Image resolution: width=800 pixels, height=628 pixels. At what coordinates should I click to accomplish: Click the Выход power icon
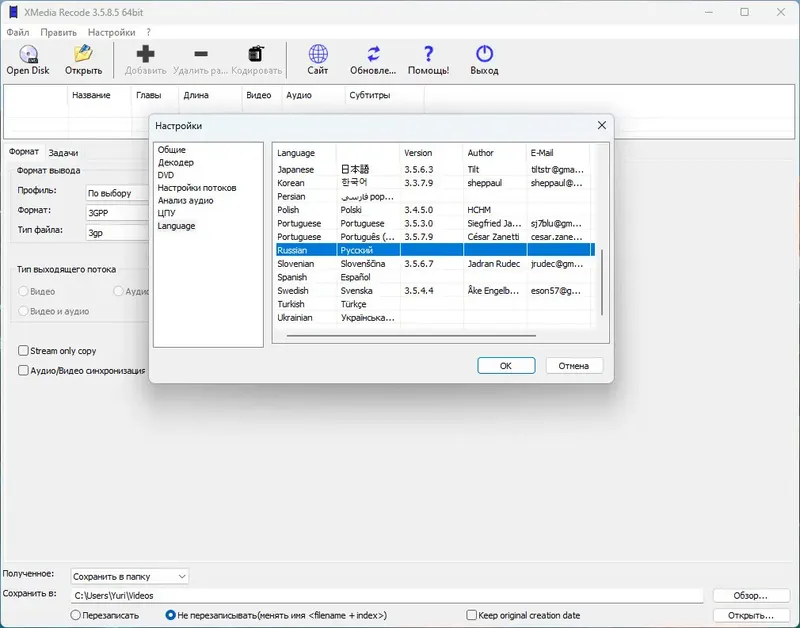[x=484, y=54]
